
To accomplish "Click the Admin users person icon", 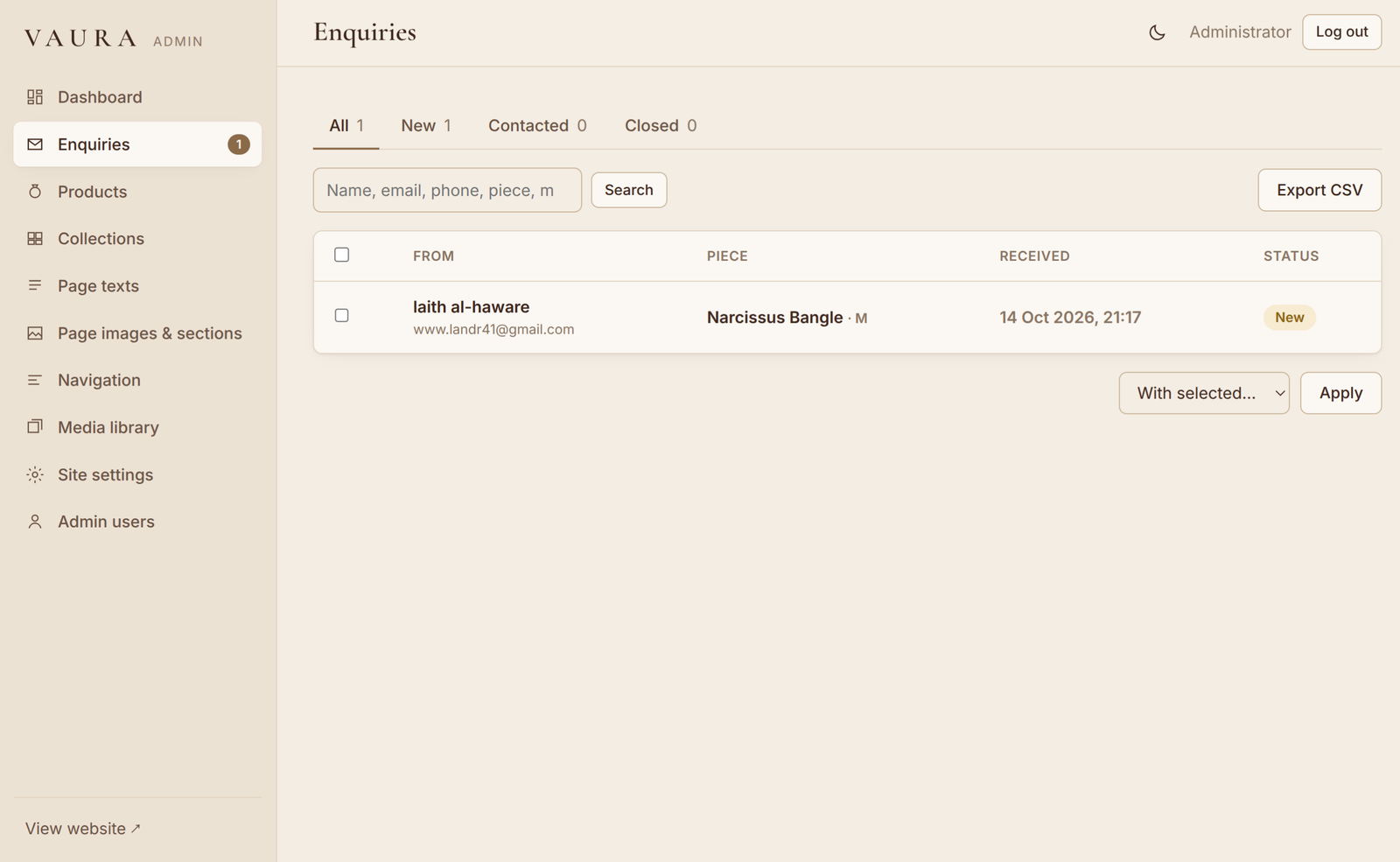I will click(x=35, y=522).
